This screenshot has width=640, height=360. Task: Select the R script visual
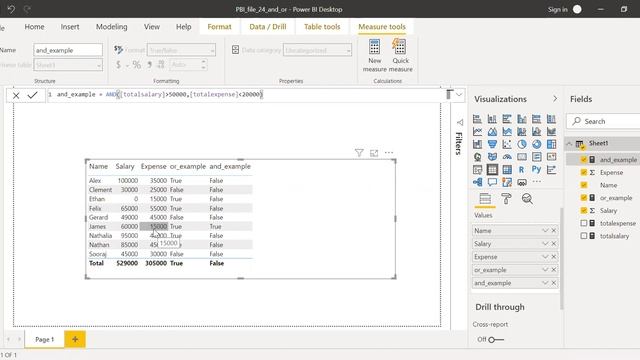[522, 169]
